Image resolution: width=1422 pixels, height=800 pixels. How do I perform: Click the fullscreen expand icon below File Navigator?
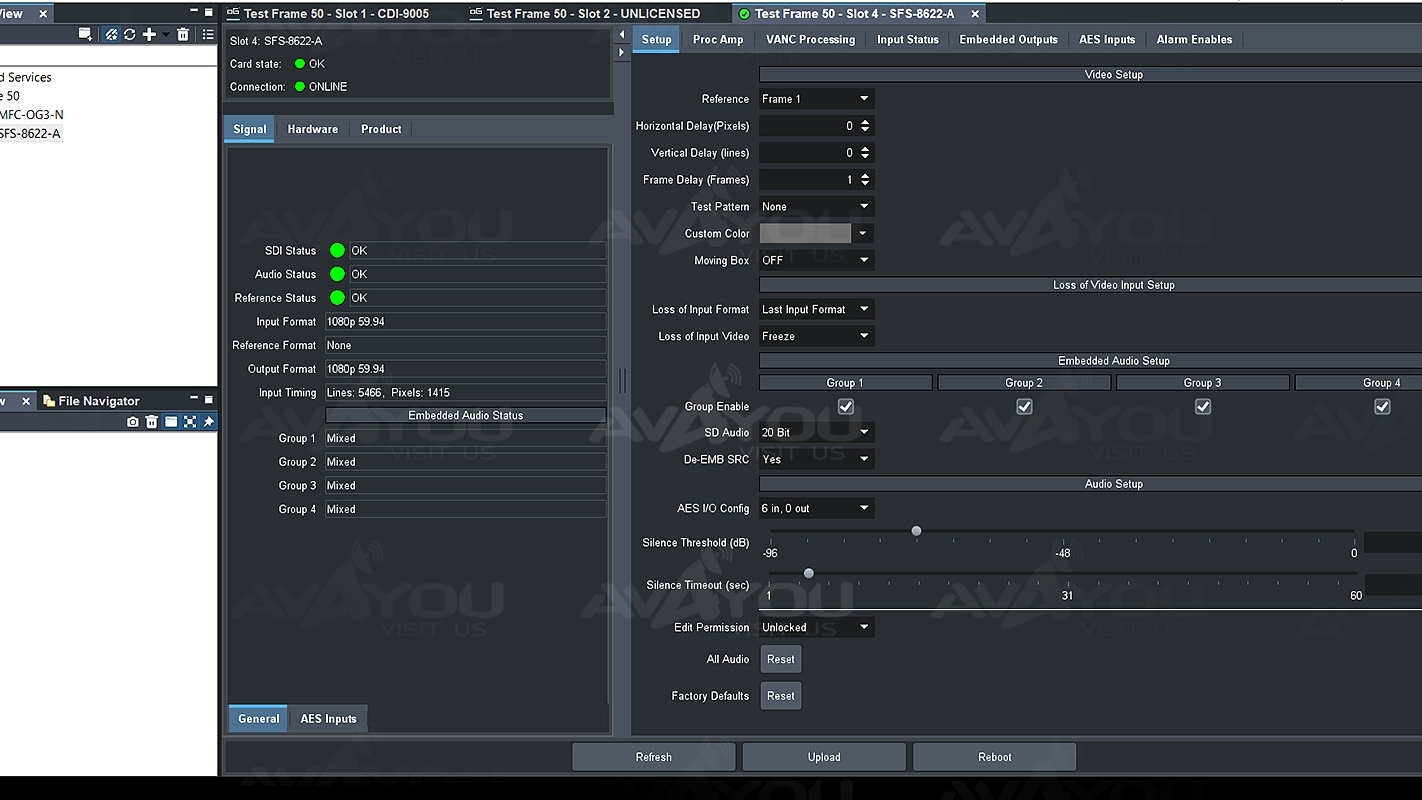click(x=190, y=422)
